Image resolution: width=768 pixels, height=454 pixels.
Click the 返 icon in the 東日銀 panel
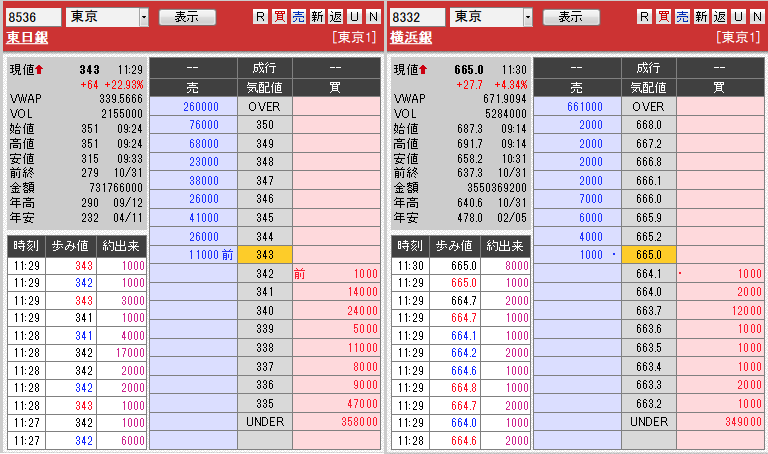pyautogui.click(x=336, y=17)
